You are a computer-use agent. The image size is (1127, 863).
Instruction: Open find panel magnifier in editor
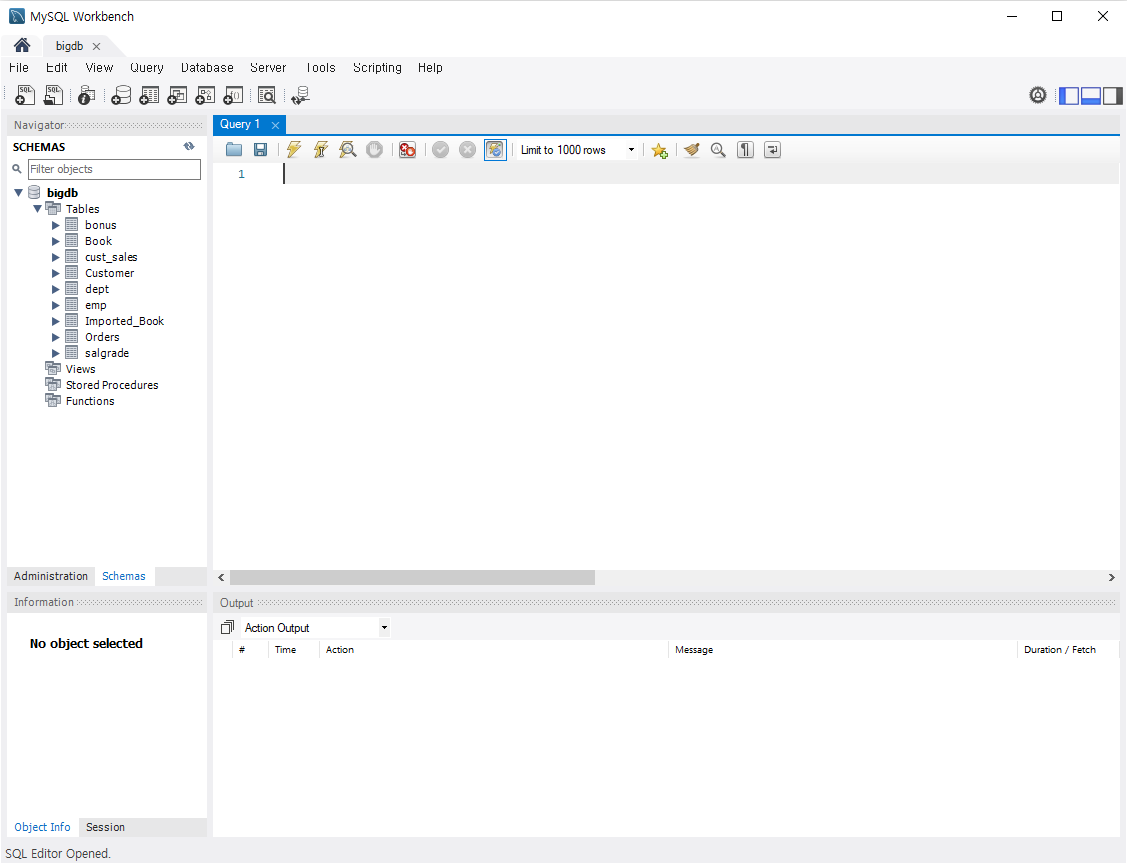click(x=718, y=149)
